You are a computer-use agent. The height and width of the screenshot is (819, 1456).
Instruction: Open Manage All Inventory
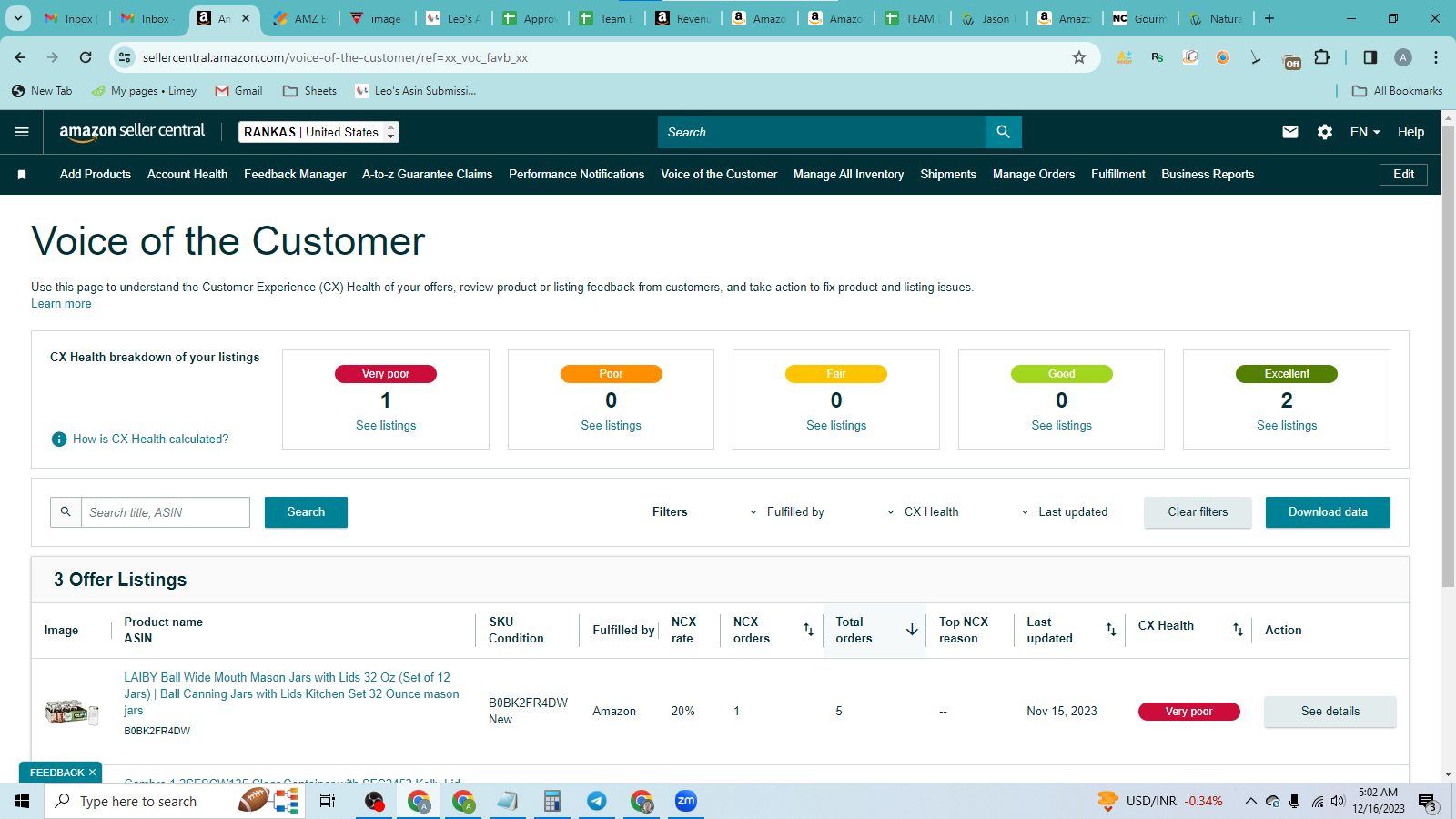[x=848, y=175]
